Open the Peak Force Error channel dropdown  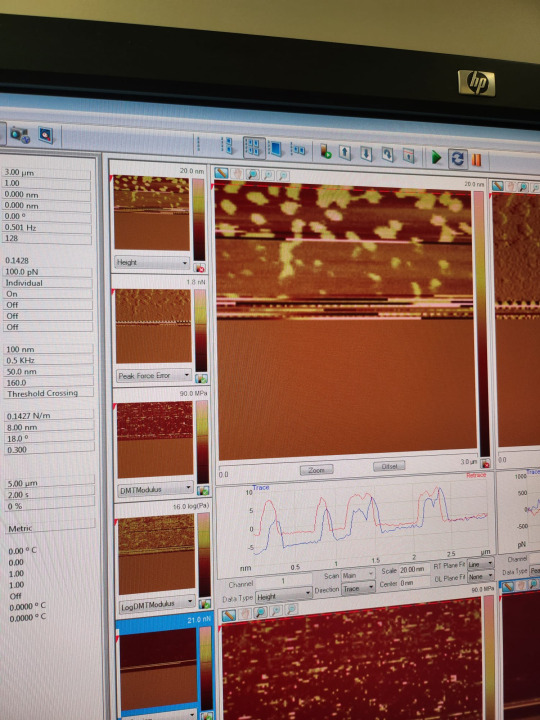coord(154,376)
